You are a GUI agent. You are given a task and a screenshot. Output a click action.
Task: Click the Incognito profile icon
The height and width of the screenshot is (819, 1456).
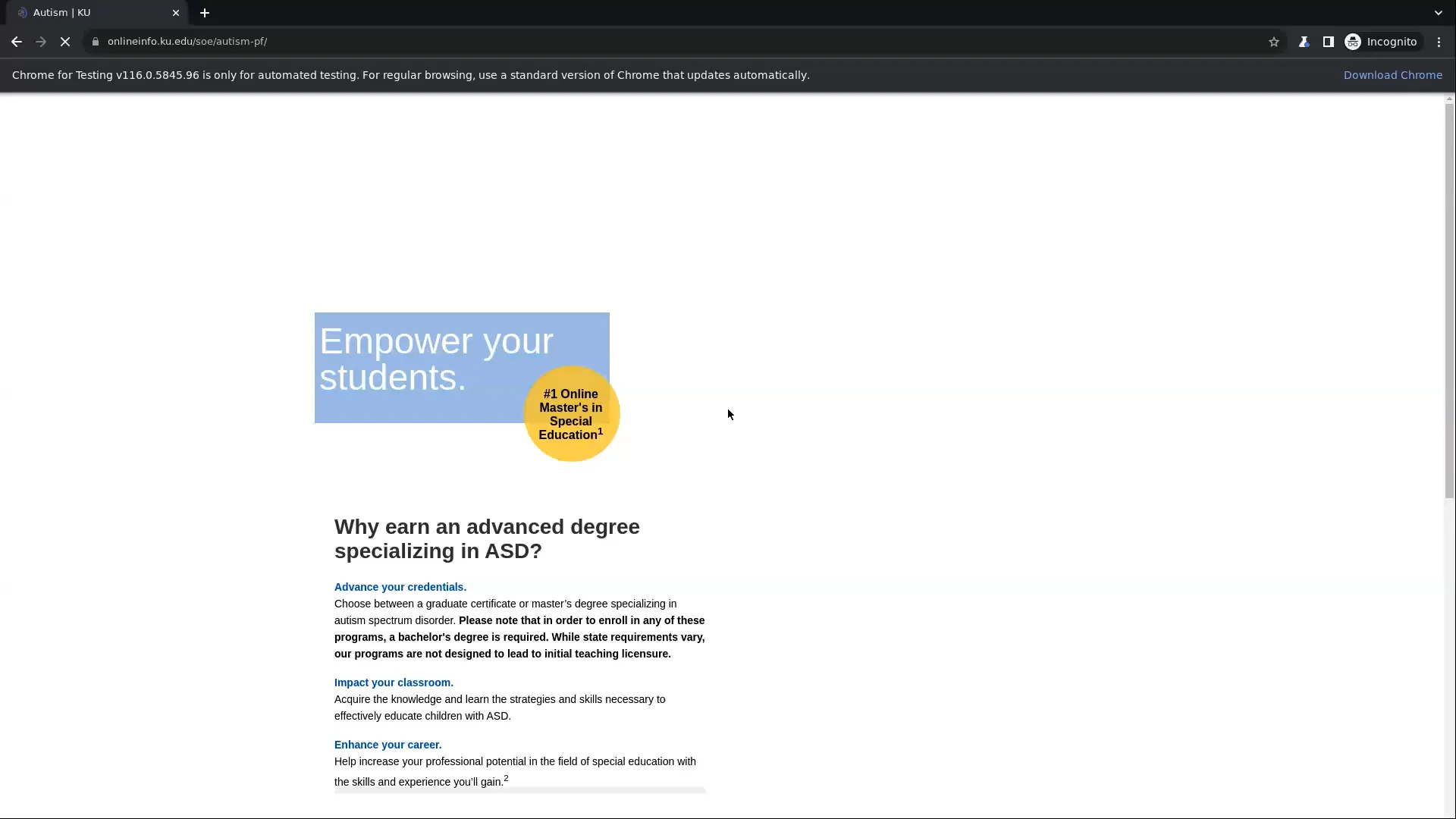[x=1354, y=42]
